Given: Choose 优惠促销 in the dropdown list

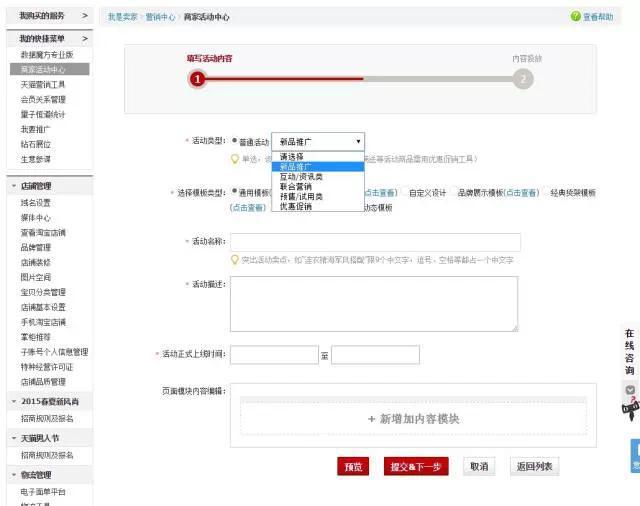Looking at the screenshot, I should 318,206.
